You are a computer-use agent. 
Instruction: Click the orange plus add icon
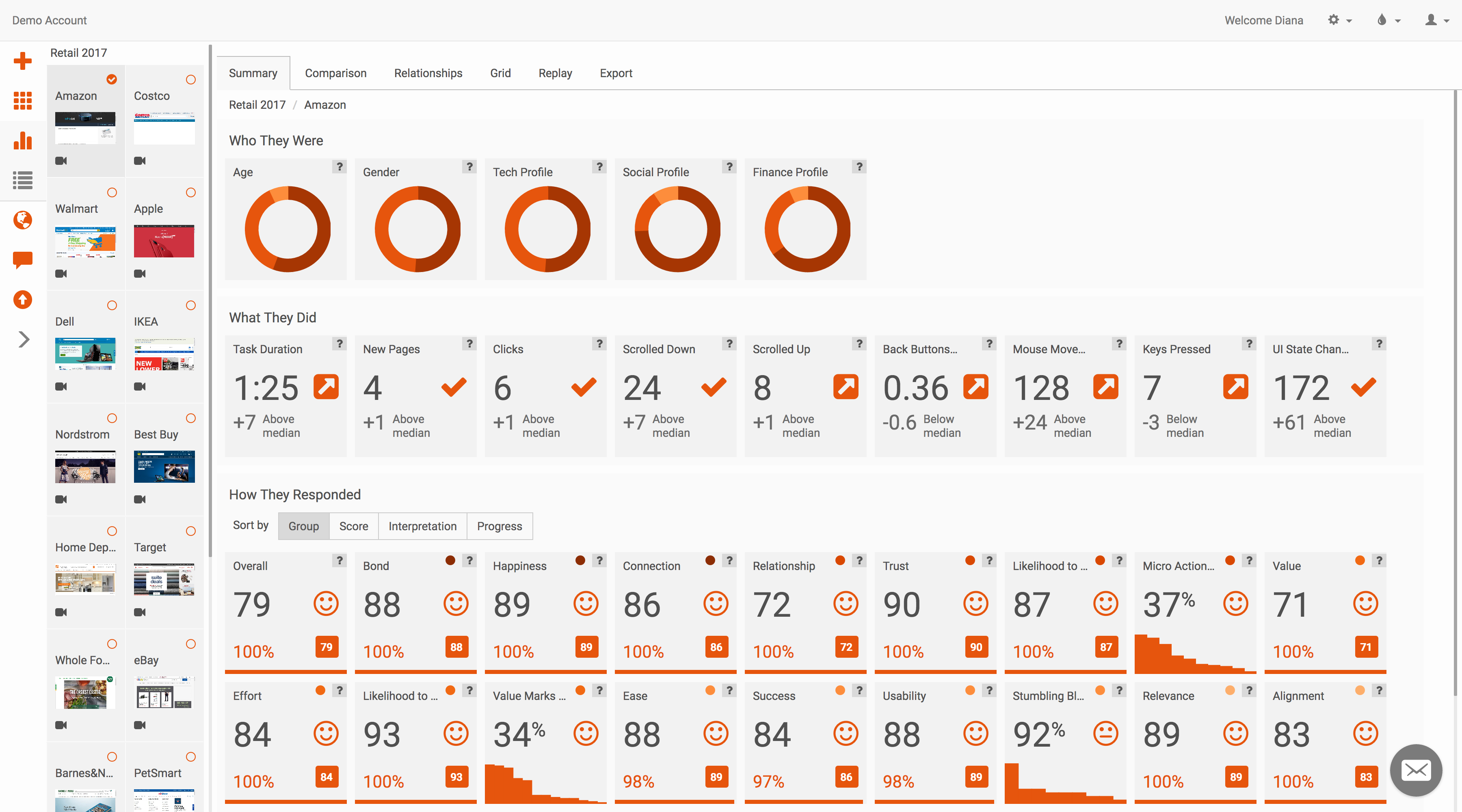pos(23,61)
